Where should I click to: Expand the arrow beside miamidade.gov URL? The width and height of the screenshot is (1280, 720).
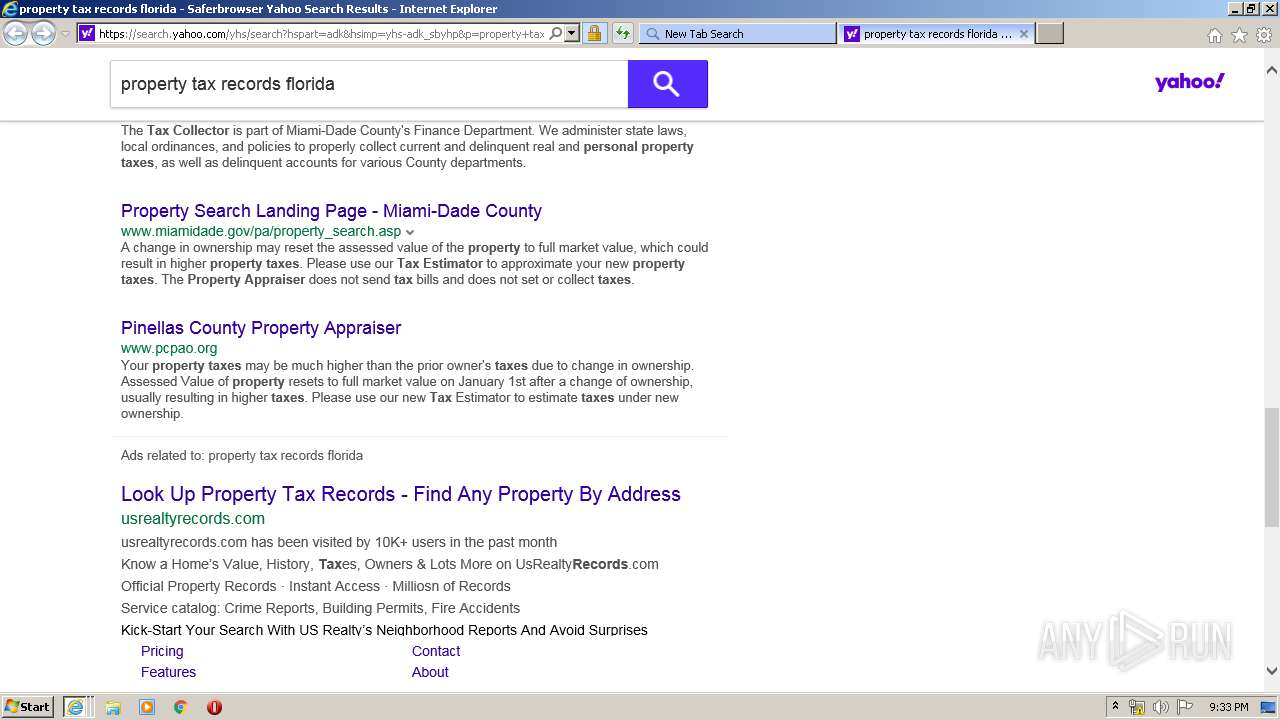pyautogui.click(x=410, y=232)
